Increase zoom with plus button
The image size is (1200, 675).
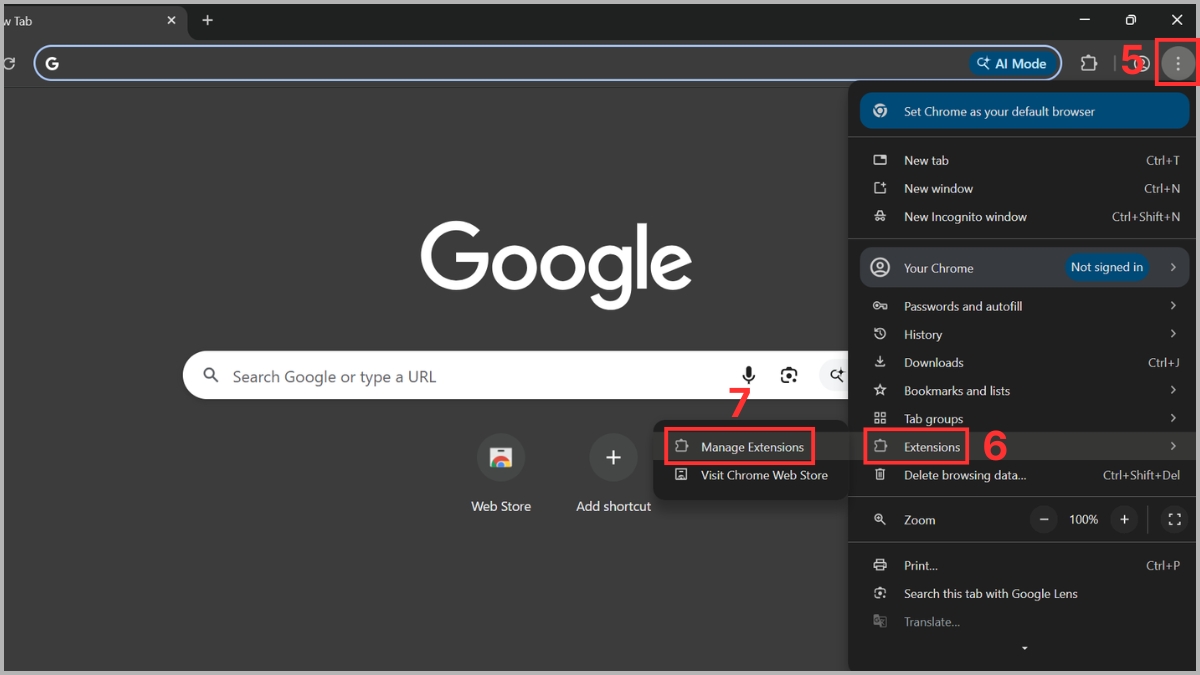coord(1124,519)
